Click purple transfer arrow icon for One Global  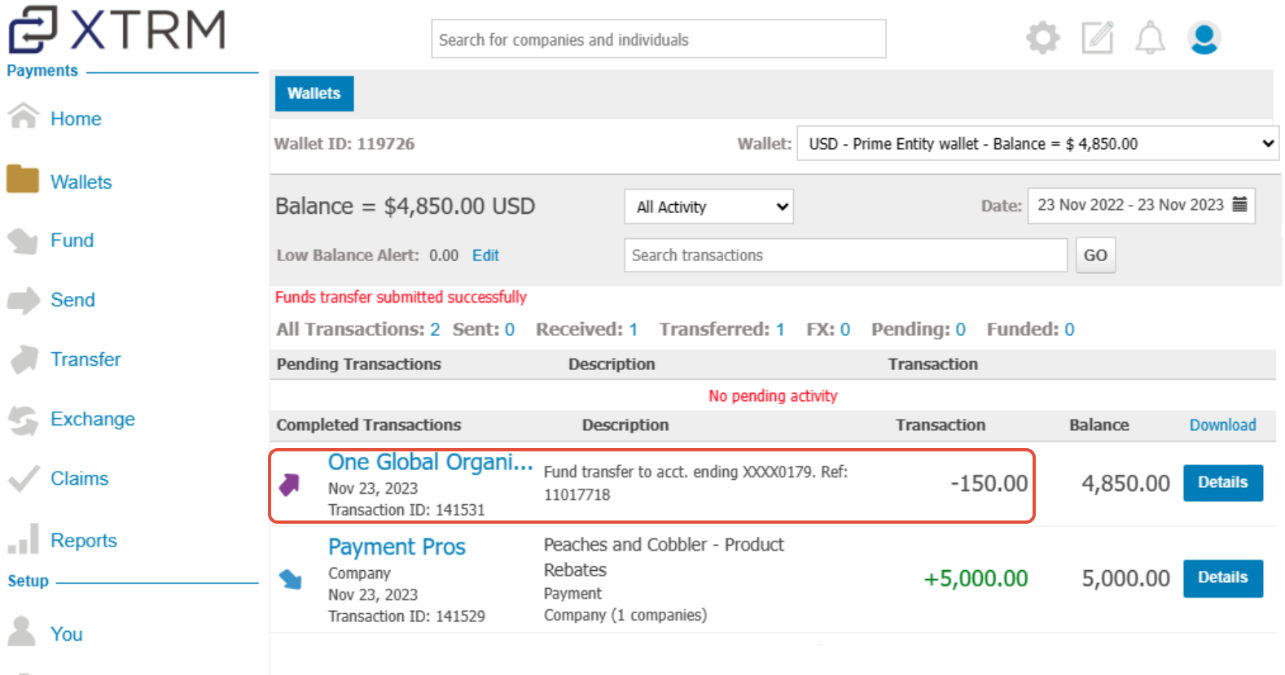[x=290, y=485]
